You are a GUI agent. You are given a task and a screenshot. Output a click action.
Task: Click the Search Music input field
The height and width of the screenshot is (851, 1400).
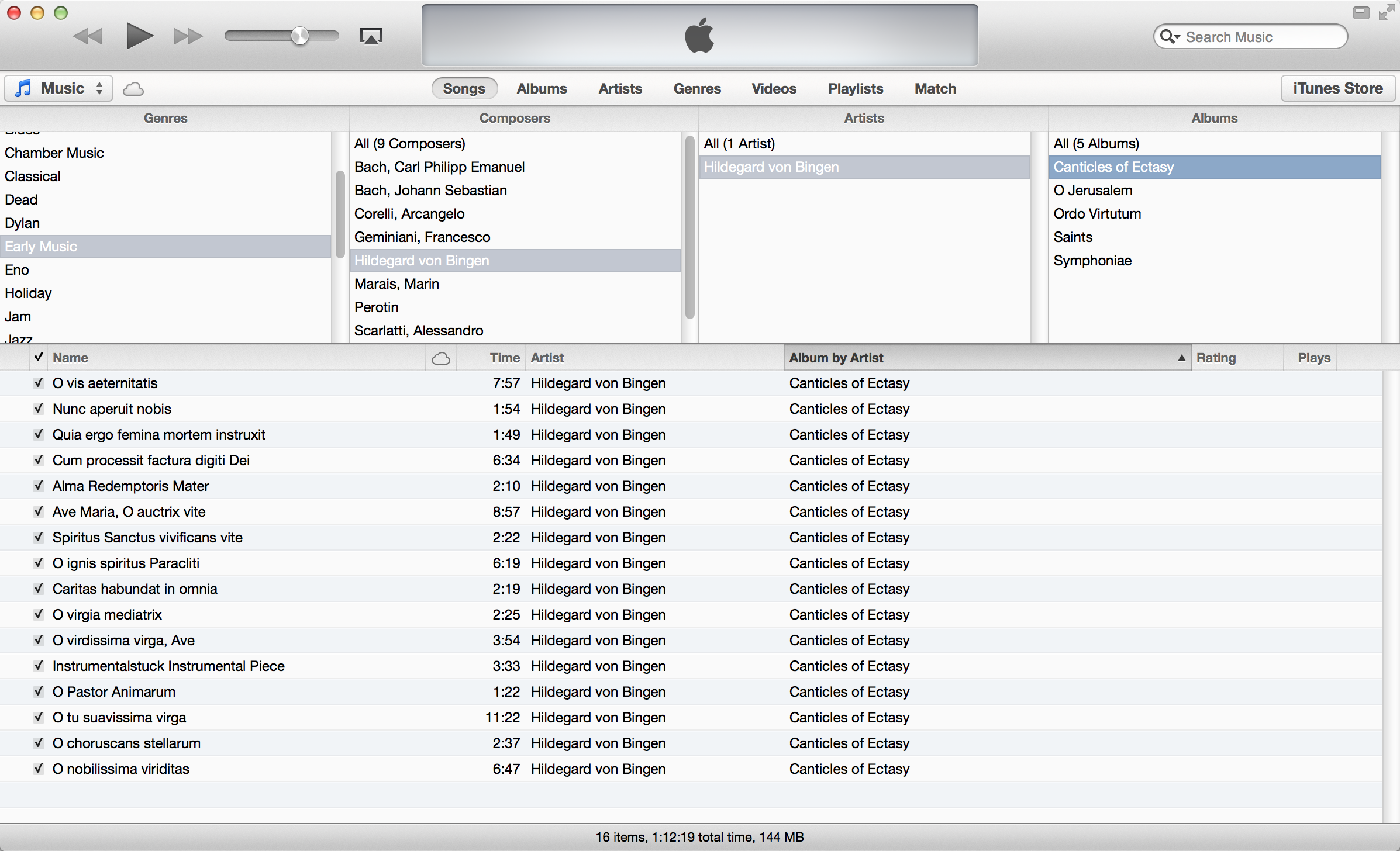(x=1260, y=36)
